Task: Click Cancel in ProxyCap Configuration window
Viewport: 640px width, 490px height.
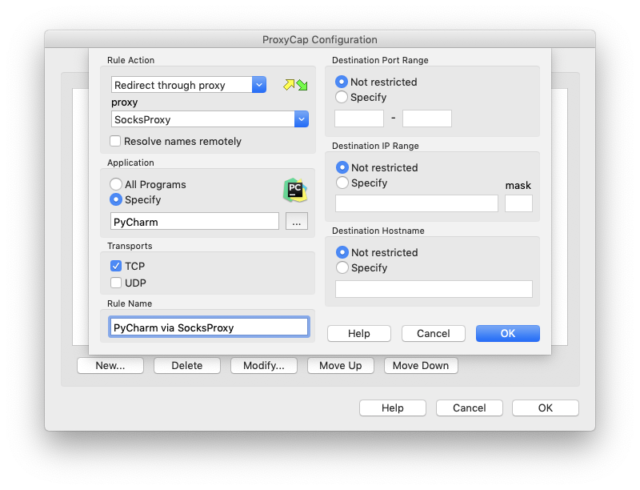Action: click(469, 408)
